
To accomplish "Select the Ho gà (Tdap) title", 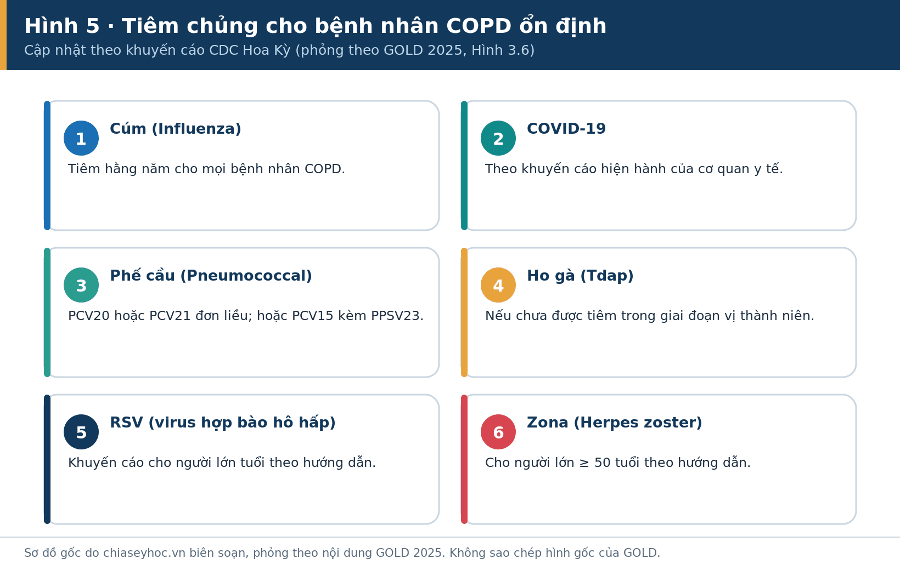I will tap(580, 276).
